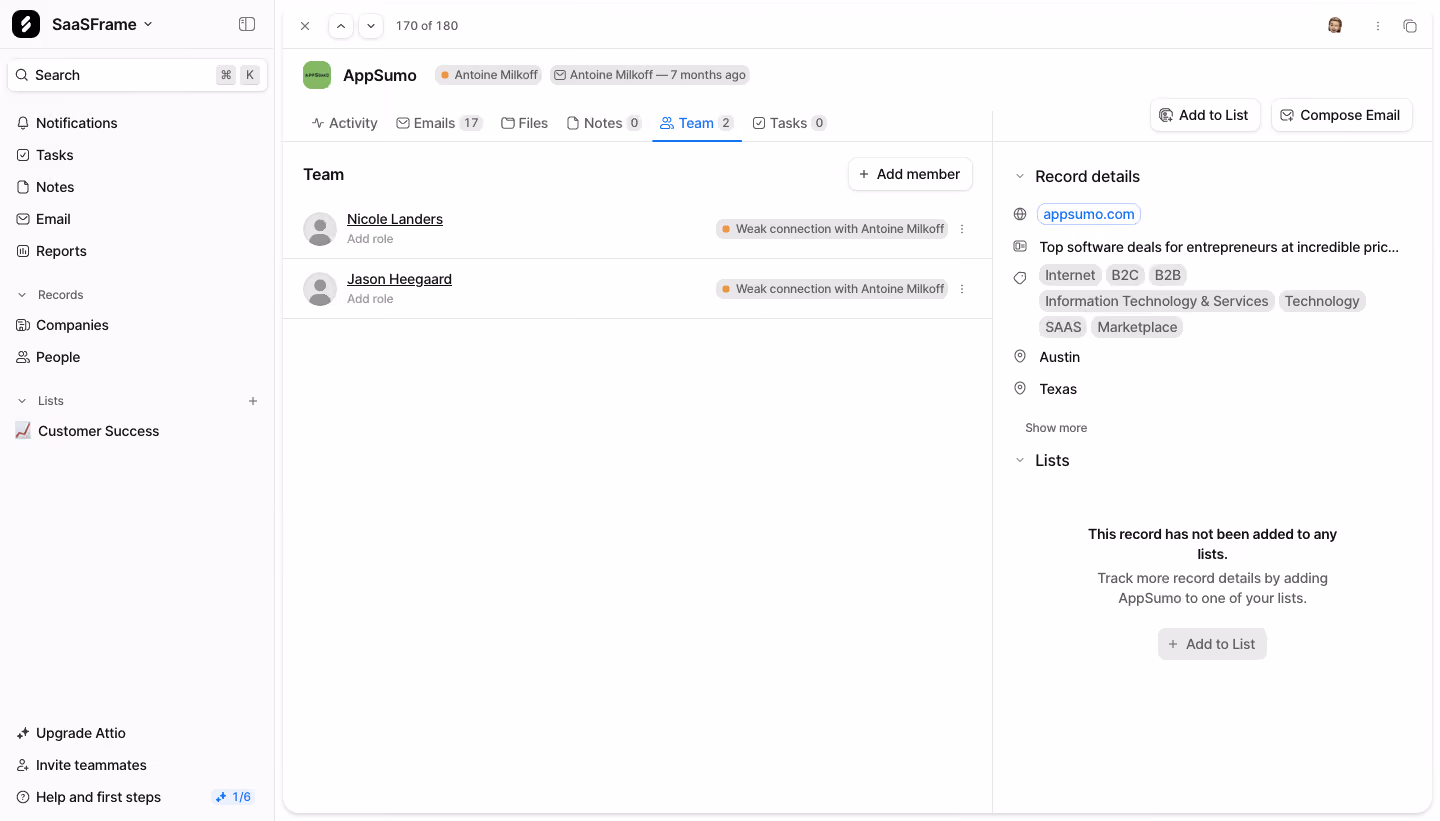Open options menu for Nicole Landers row

point(962,229)
